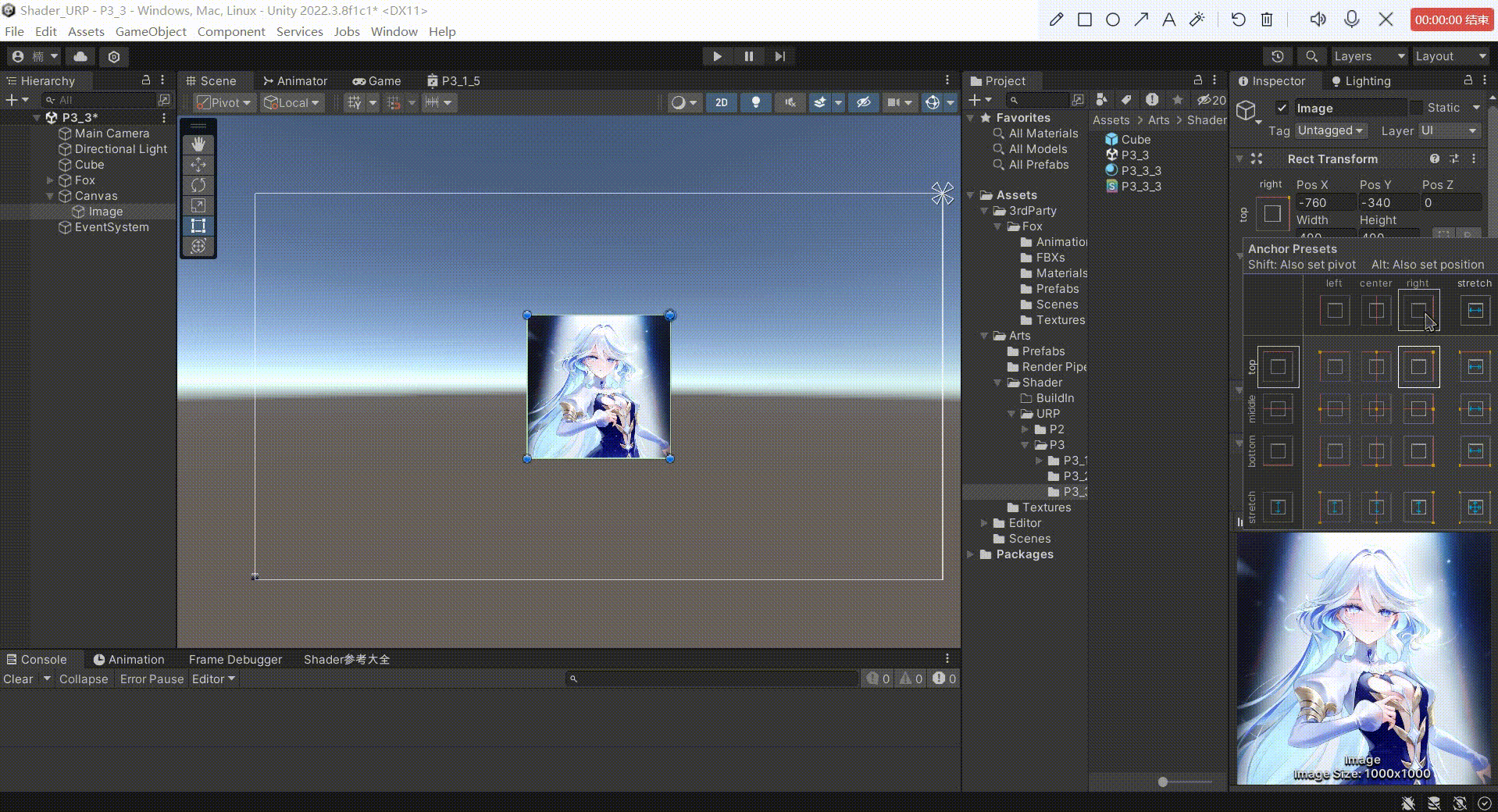Open undo history icon
1498x812 pixels.
[x=1277, y=56]
